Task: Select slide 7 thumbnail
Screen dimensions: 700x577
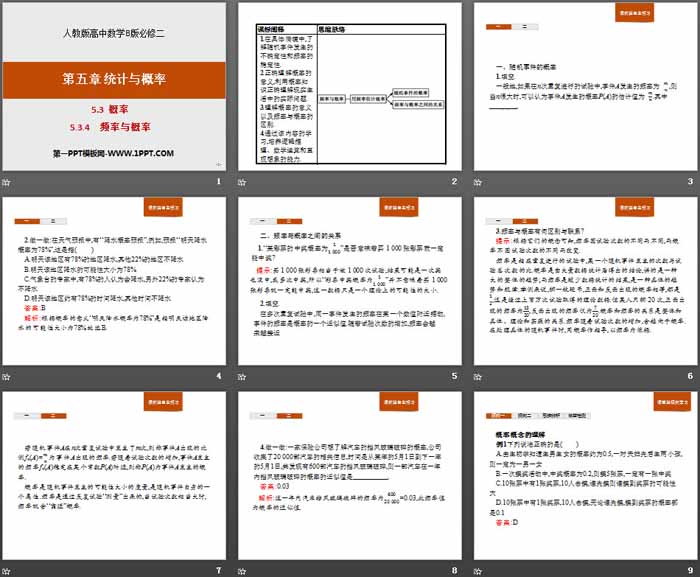Action: point(114,478)
